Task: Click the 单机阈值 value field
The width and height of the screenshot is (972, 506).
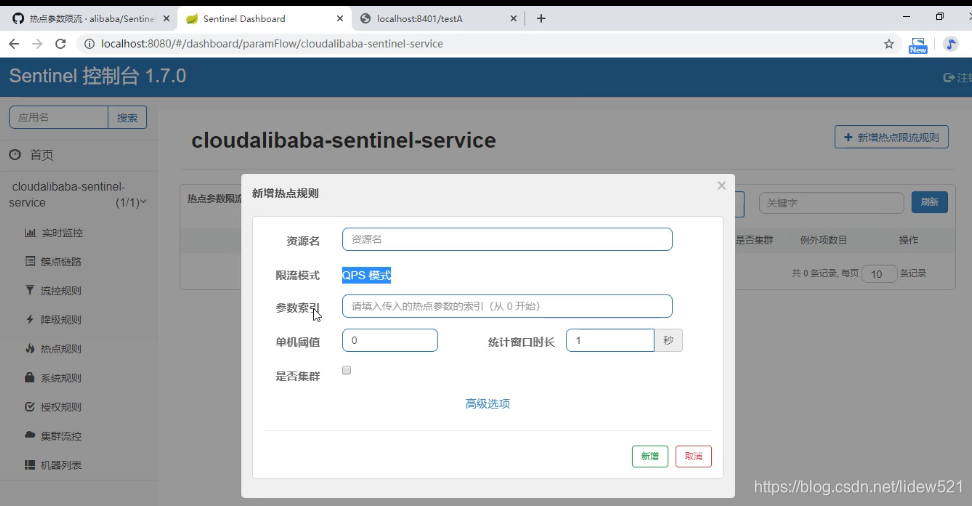Action: pos(390,340)
